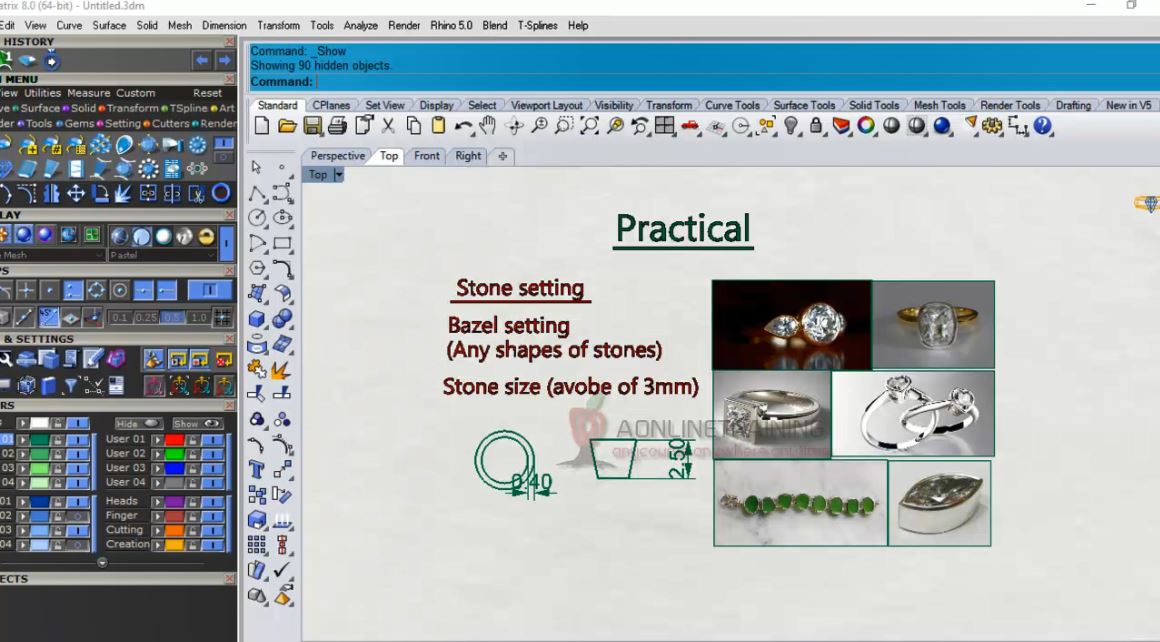Click the Paste clipboard icon
This screenshot has width=1160, height=642.
tap(438, 126)
